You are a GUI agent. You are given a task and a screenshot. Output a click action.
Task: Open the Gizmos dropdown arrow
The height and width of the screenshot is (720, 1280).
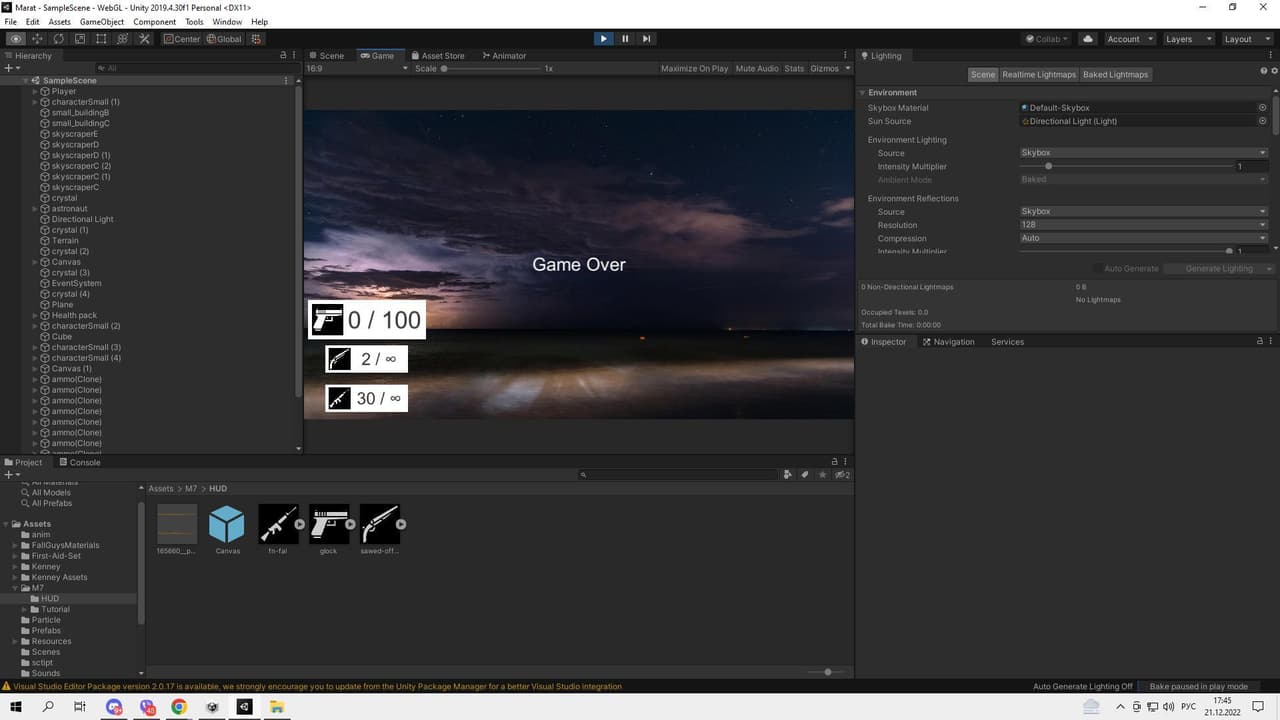tap(848, 69)
